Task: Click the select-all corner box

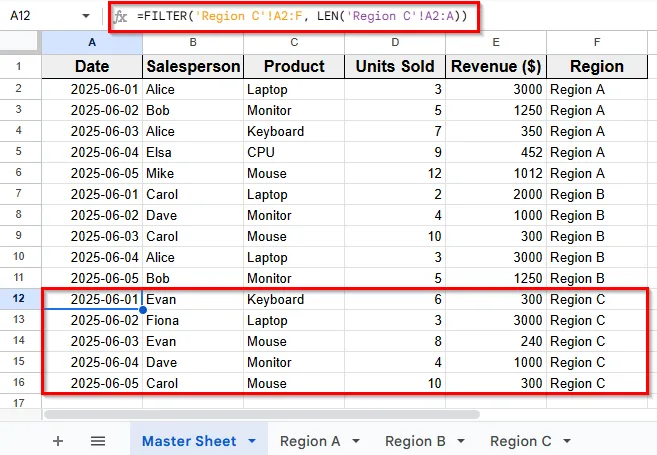Action: tap(20, 42)
